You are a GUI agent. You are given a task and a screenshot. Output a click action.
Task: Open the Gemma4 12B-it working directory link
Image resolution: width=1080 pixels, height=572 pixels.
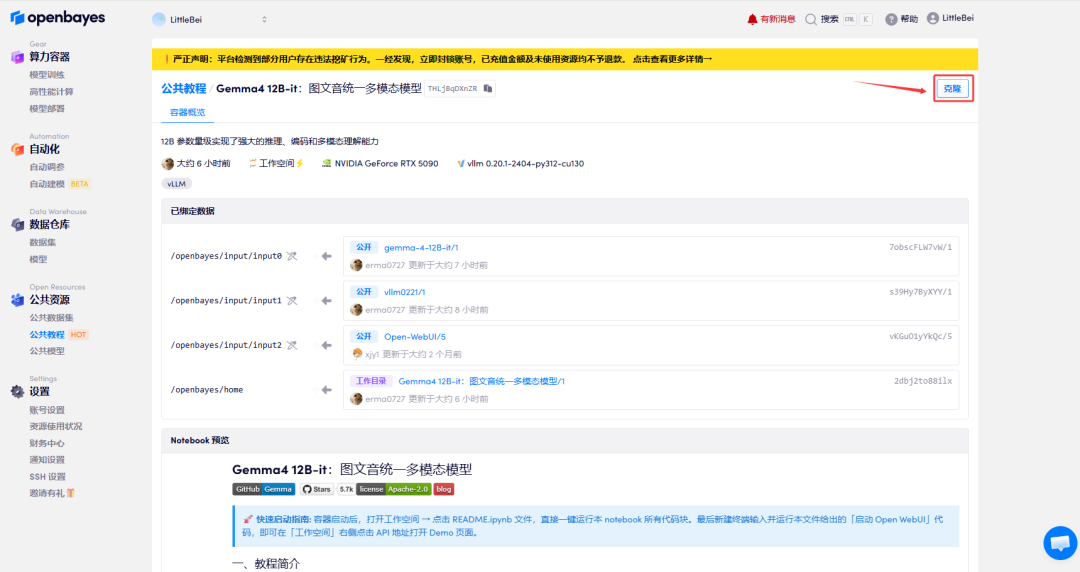481,381
